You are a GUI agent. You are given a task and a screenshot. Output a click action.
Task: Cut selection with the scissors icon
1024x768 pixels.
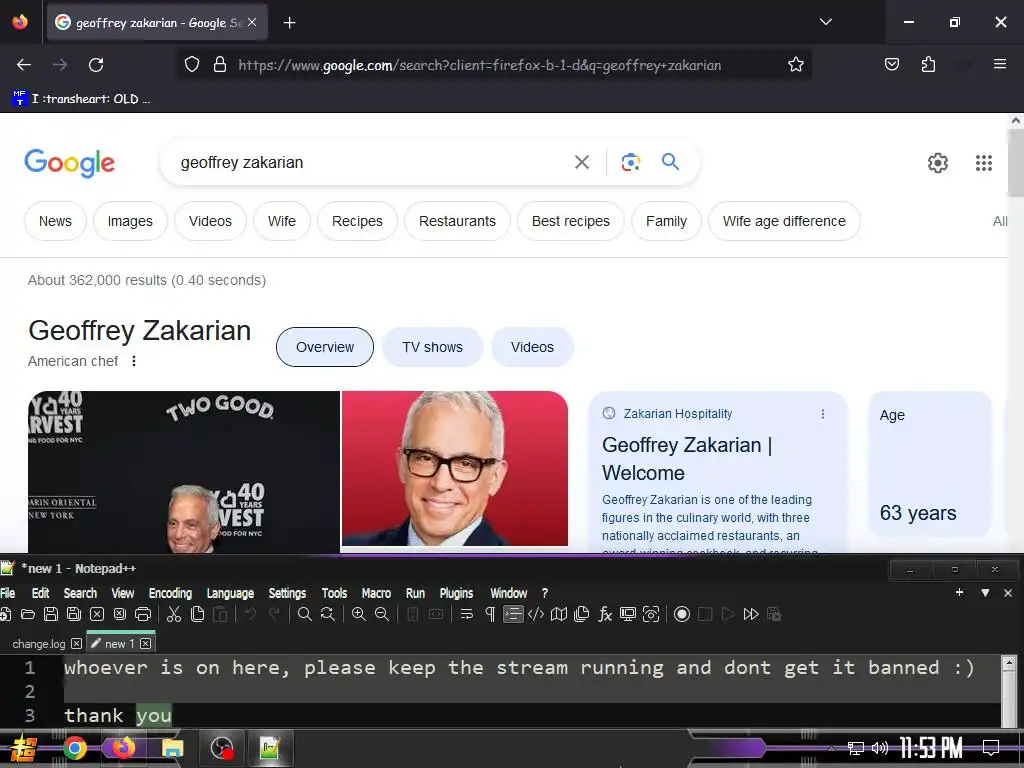pos(173,614)
